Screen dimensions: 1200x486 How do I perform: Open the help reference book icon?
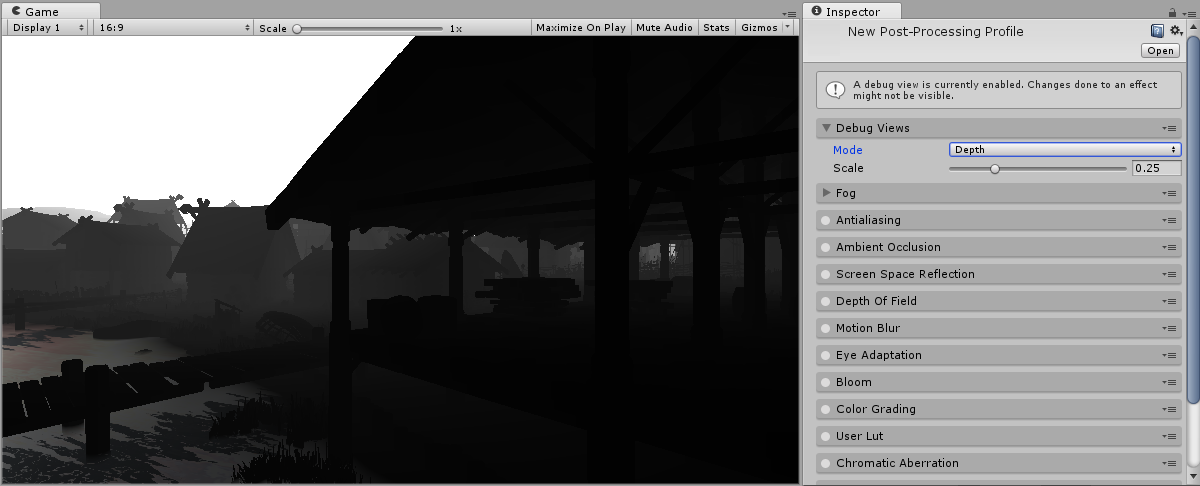pyautogui.click(x=1157, y=31)
